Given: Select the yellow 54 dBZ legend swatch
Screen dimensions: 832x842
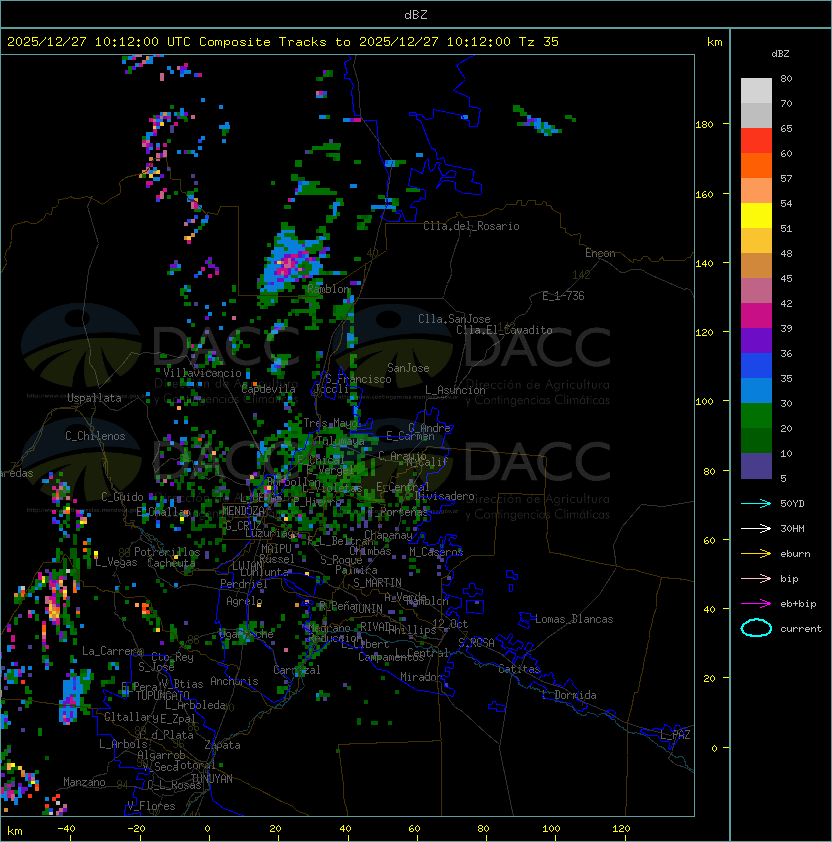Looking at the screenshot, I should [x=756, y=215].
